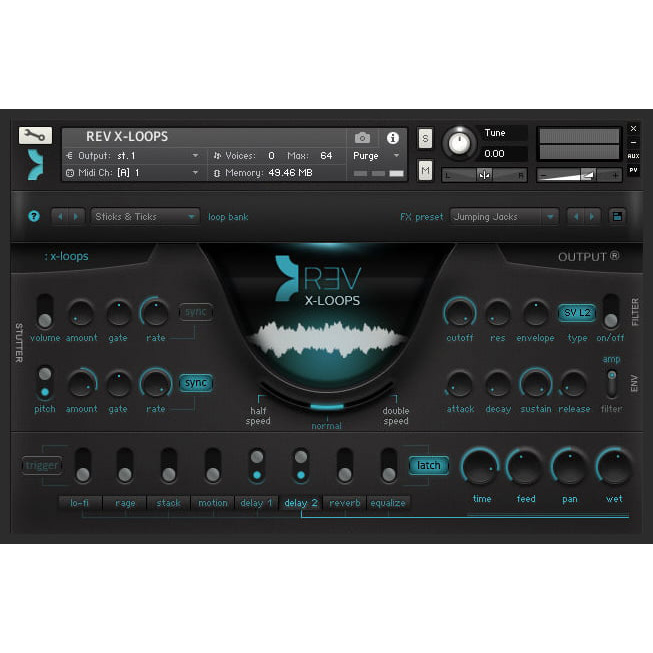
Task: Switch to the motion effect tab
Action: (213, 503)
